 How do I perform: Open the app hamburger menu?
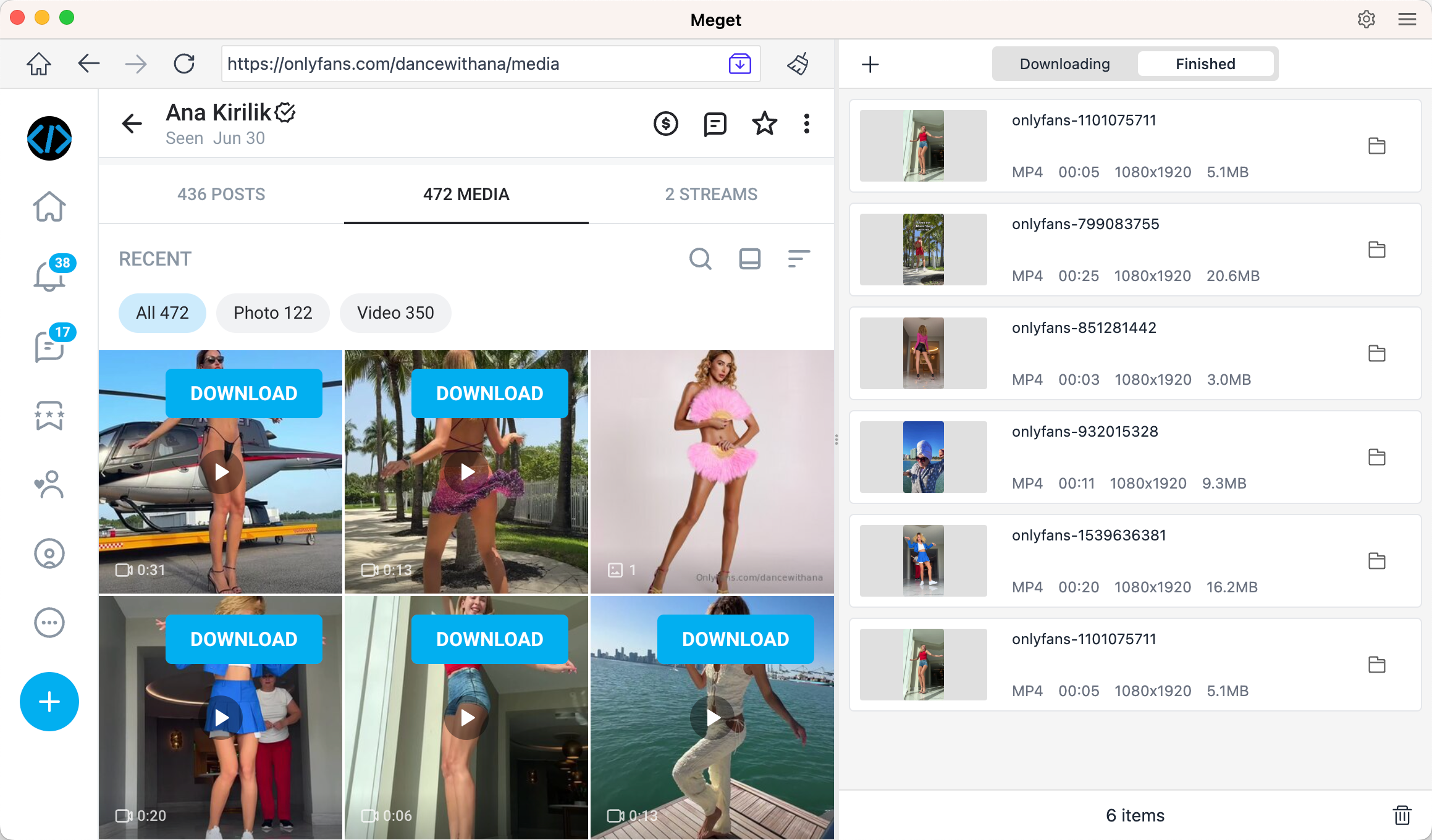(1406, 19)
